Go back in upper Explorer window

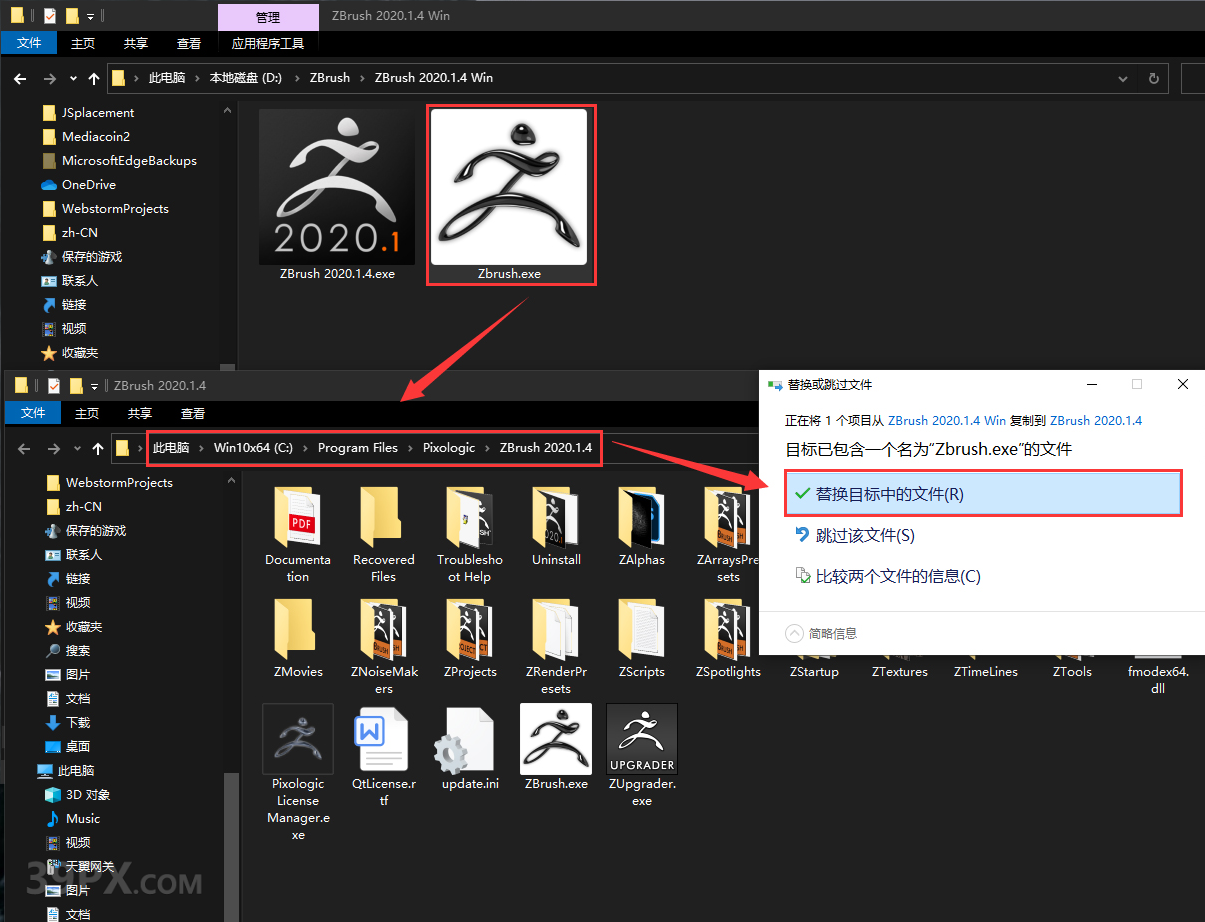(20, 78)
